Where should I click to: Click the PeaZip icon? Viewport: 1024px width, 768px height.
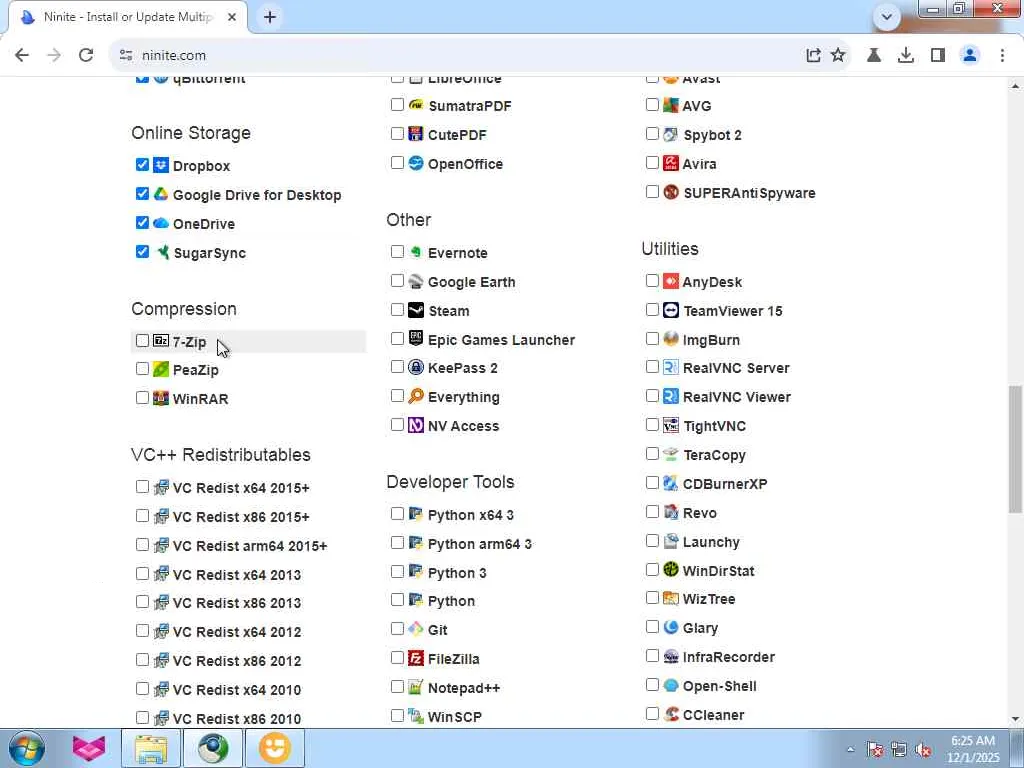(x=161, y=369)
